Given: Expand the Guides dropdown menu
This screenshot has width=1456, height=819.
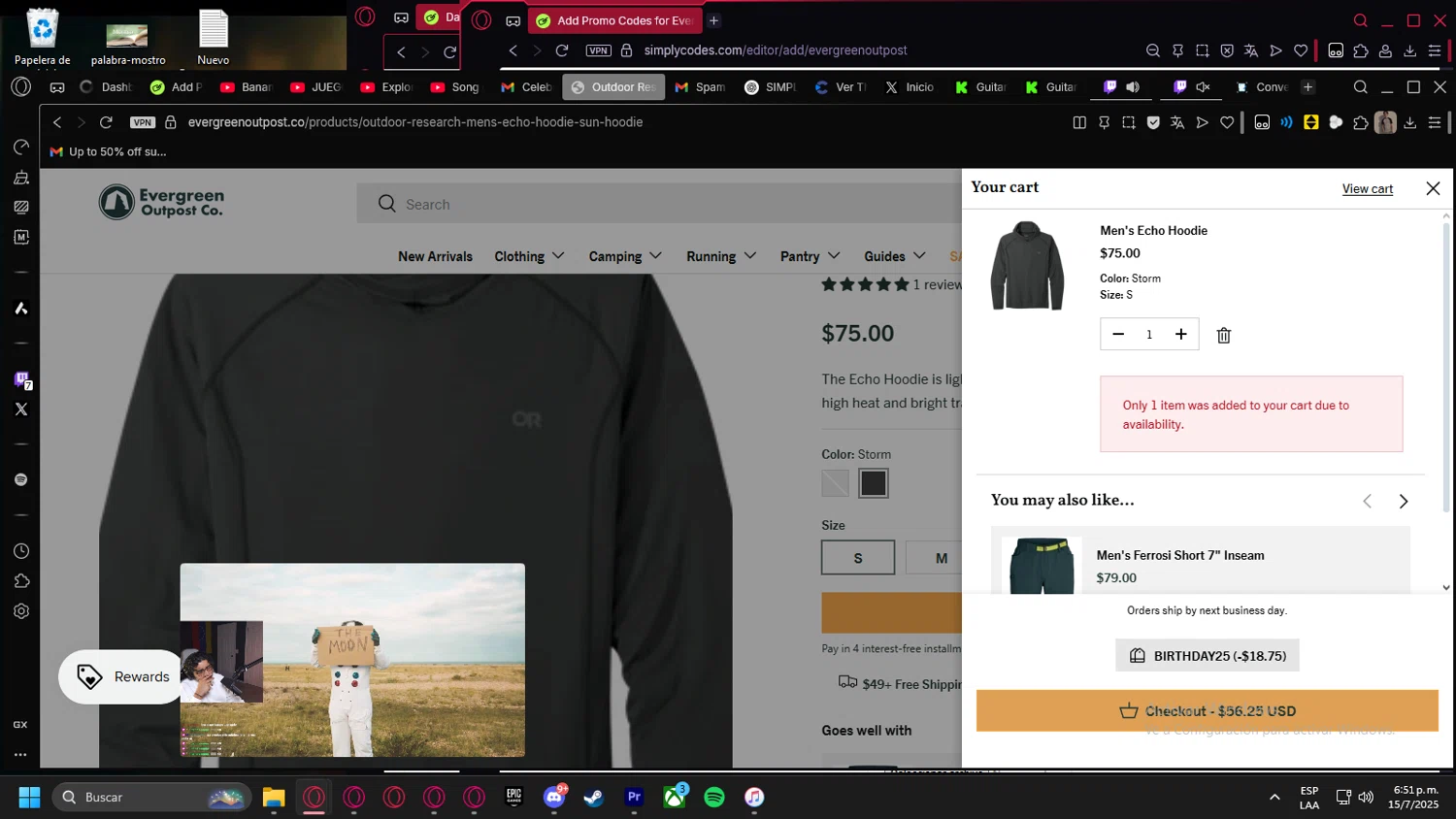Looking at the screenshot, I should pyautogui.click(x=895, y=256).
